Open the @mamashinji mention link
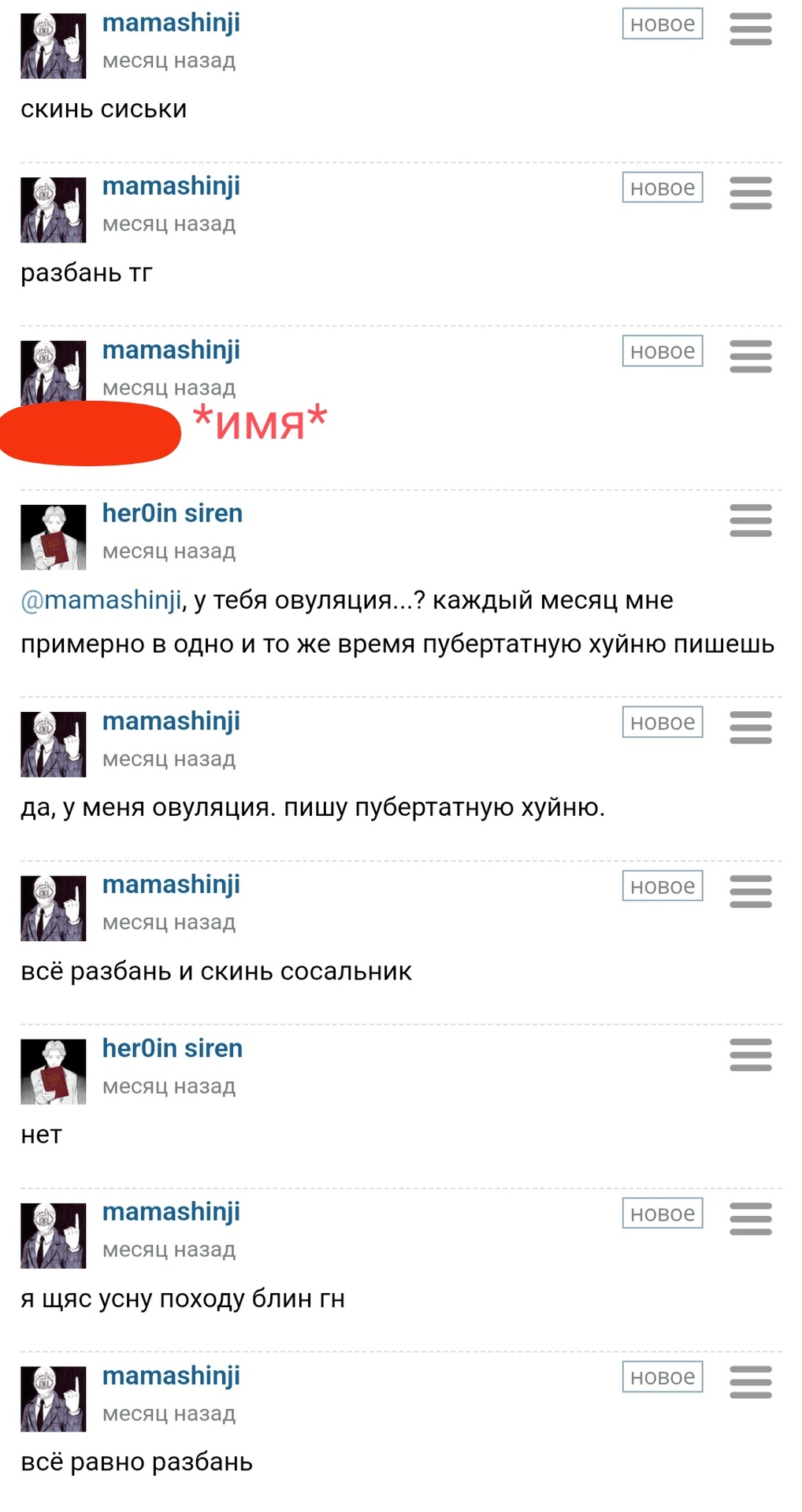Image resolution: width=802 pixels, height=1512 pixels. tap(101, 600)
